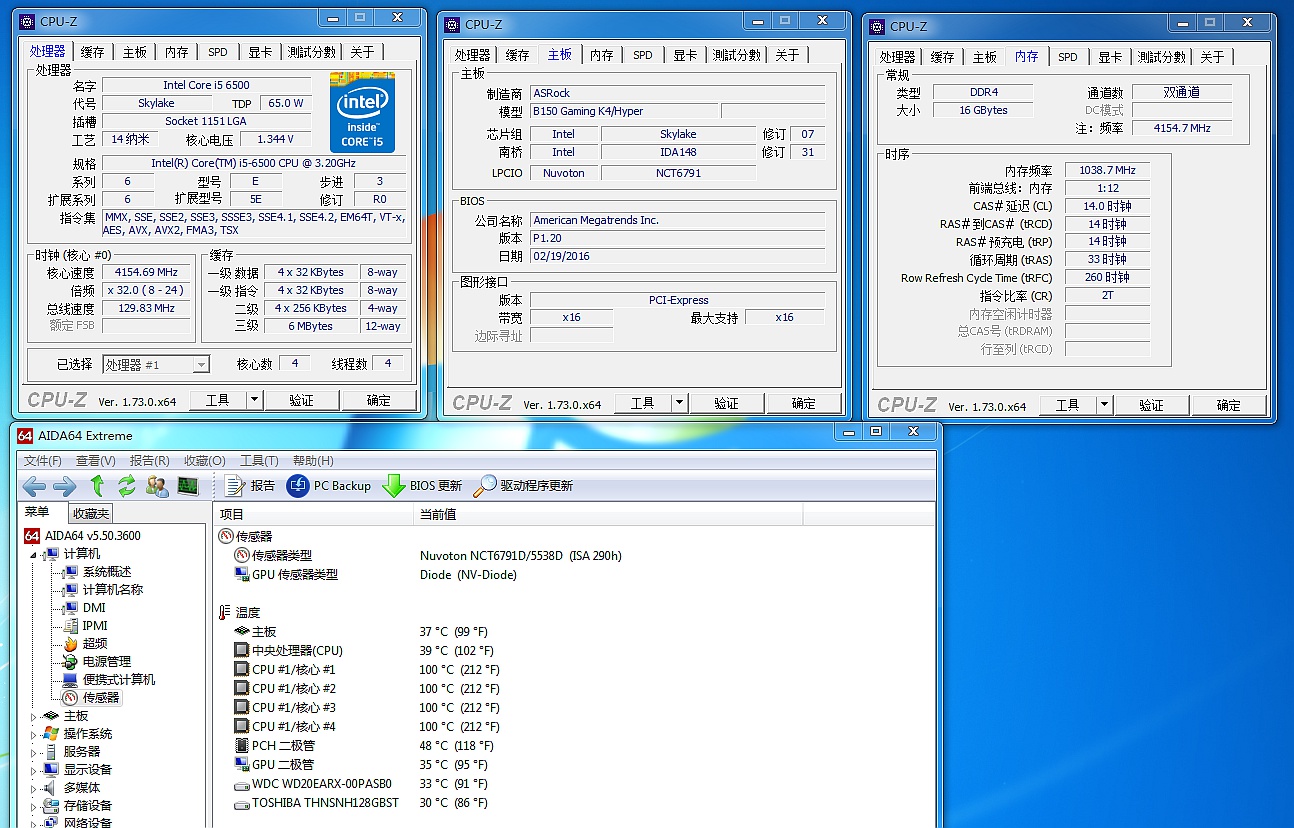1294x828 pixels.
Task: Click 验证 in the processor CPU-Z window
Action: 301,400
